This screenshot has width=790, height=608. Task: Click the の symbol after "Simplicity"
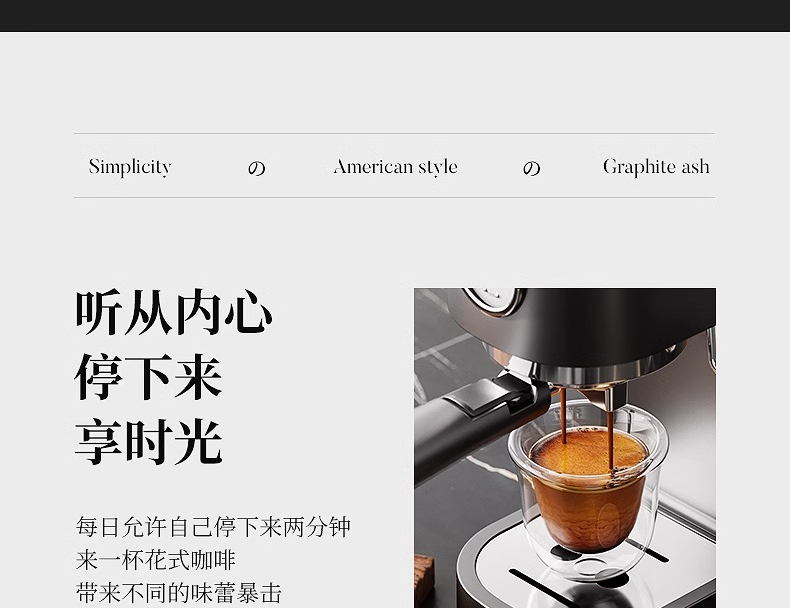(x=257, y=168)
